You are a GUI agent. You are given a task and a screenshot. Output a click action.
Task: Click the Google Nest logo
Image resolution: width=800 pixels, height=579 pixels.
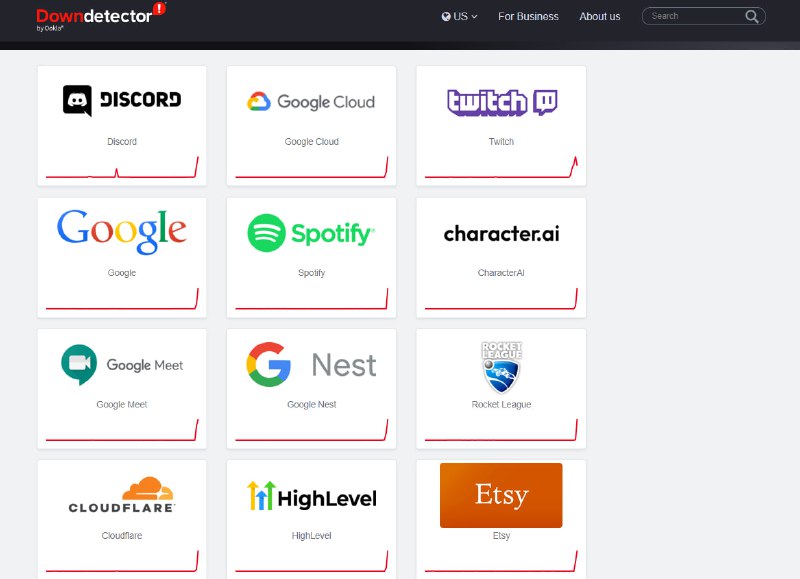(311, 364)
